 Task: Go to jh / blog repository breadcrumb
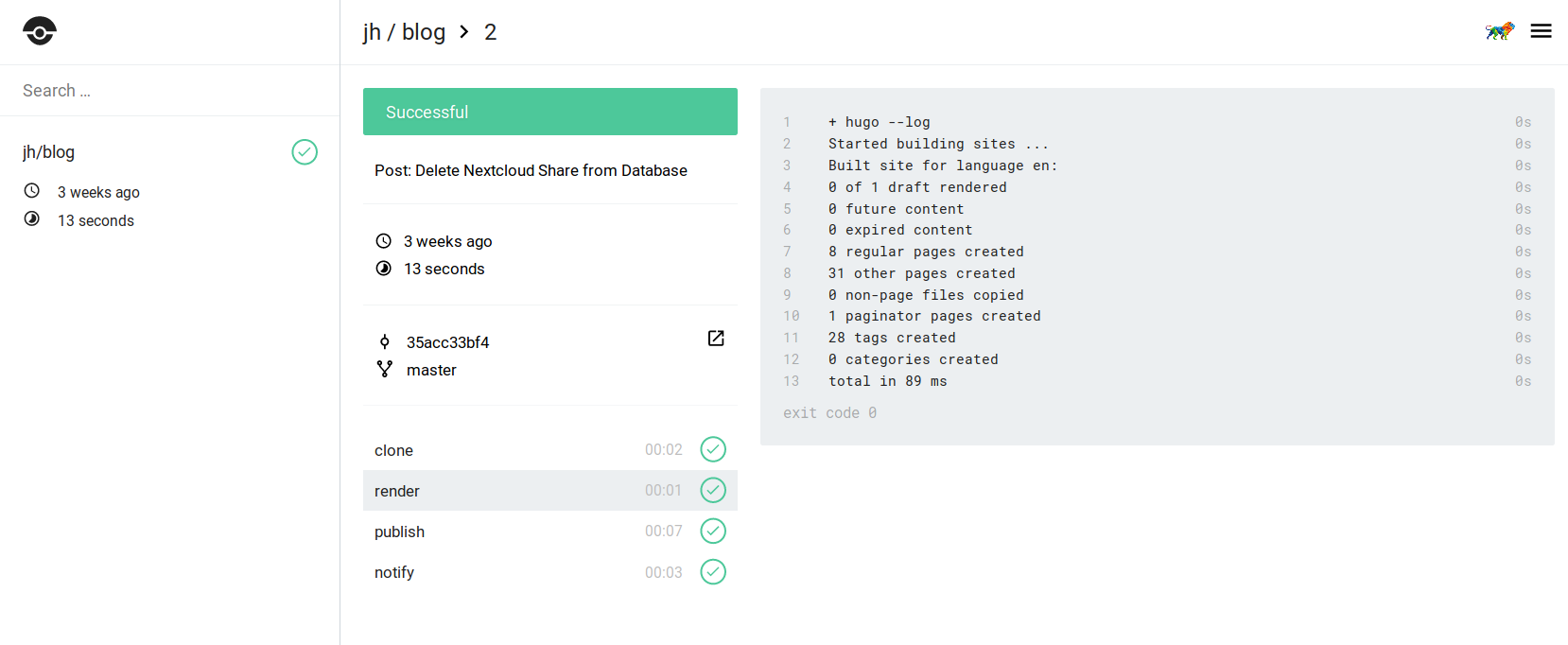(404, 32)
